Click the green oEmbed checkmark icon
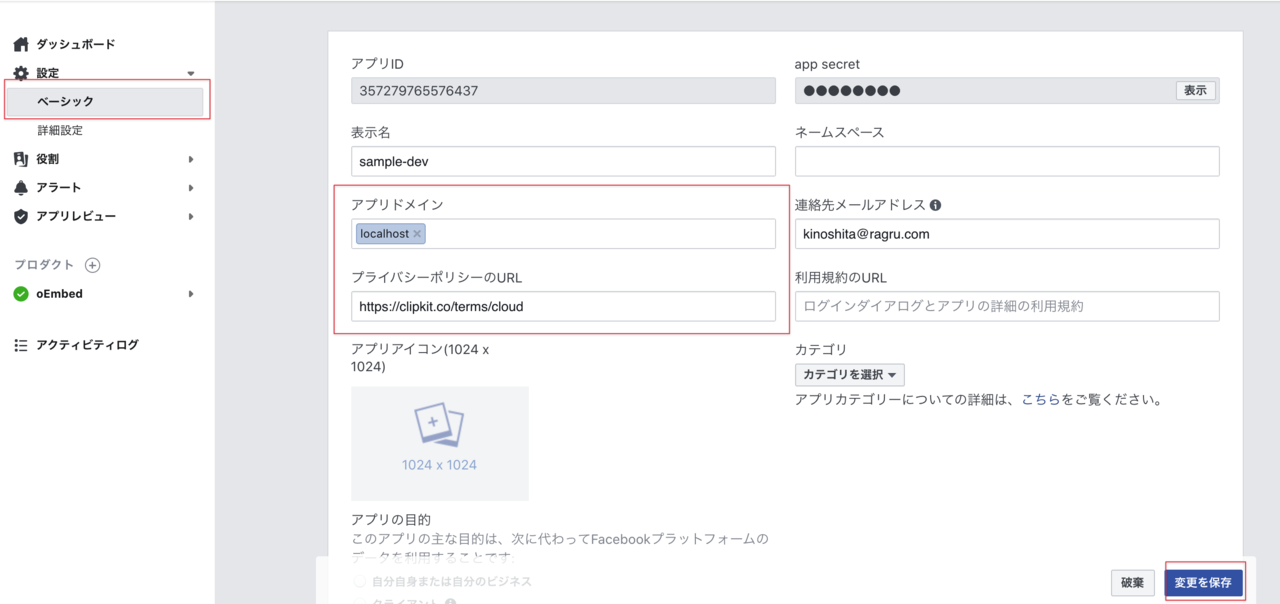 (20, 294)
